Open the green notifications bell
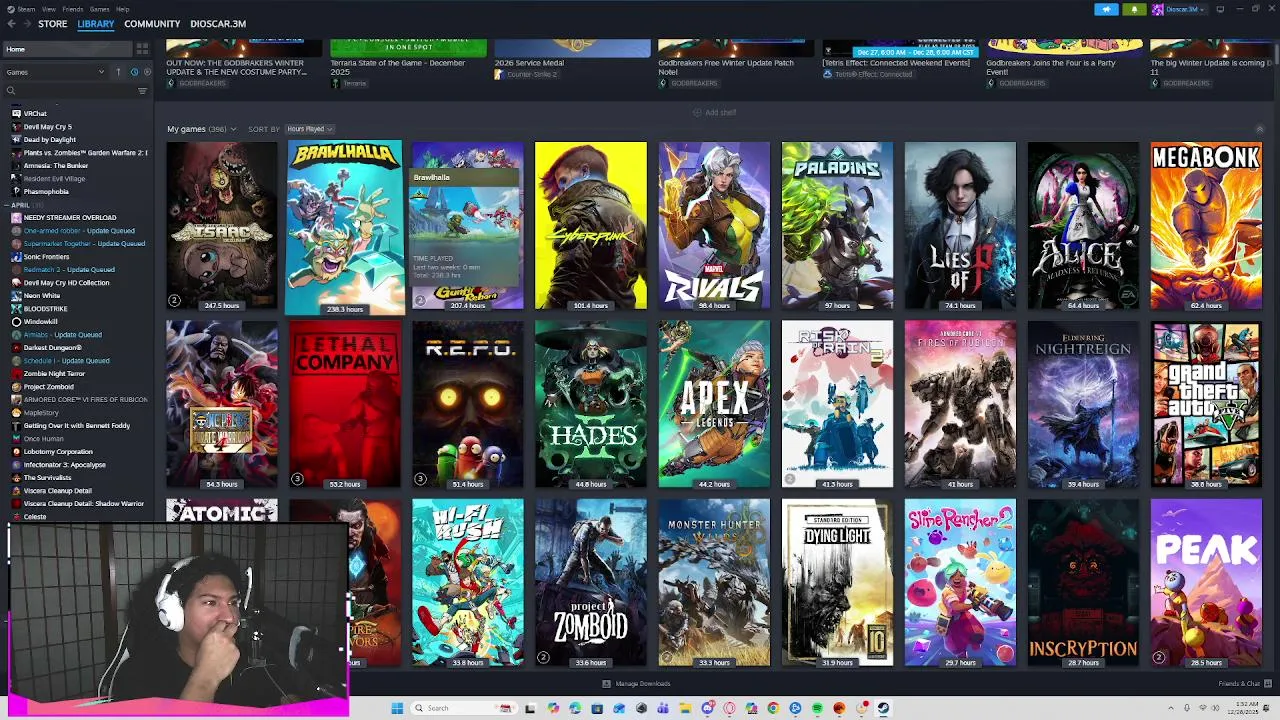Viewport: 1280px width, 720px height. pyautogui.click(x=1134, y=9)
